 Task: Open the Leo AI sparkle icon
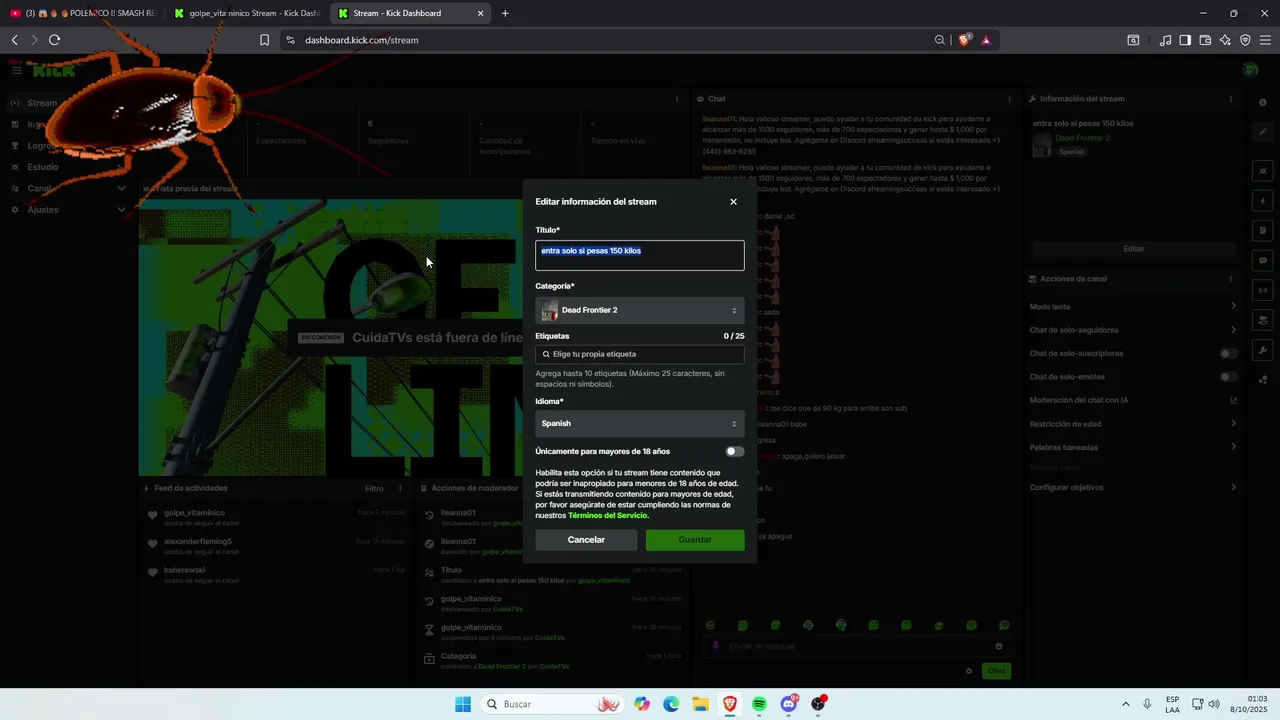pos(1225,40)
